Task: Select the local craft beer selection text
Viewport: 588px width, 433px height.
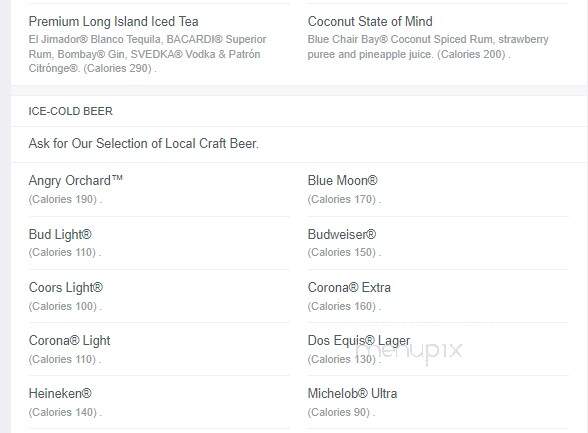Action: click(x=144, y=144)
